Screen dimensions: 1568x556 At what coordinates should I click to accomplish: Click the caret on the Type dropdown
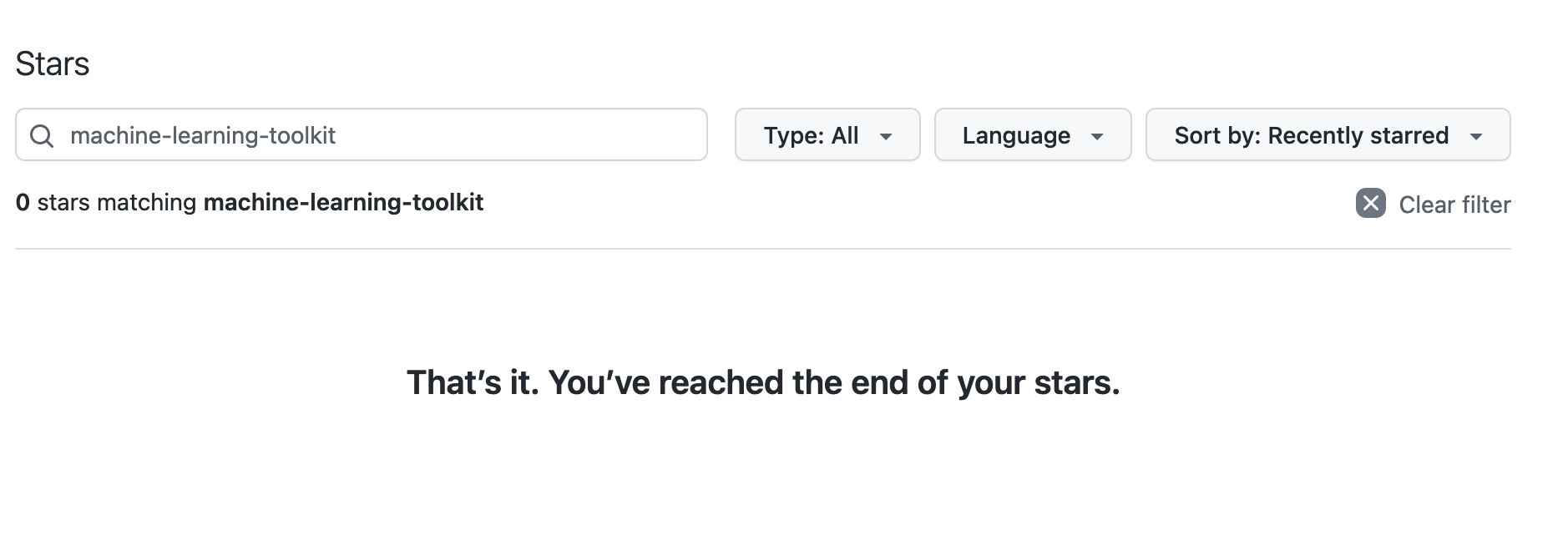point(888,135)
